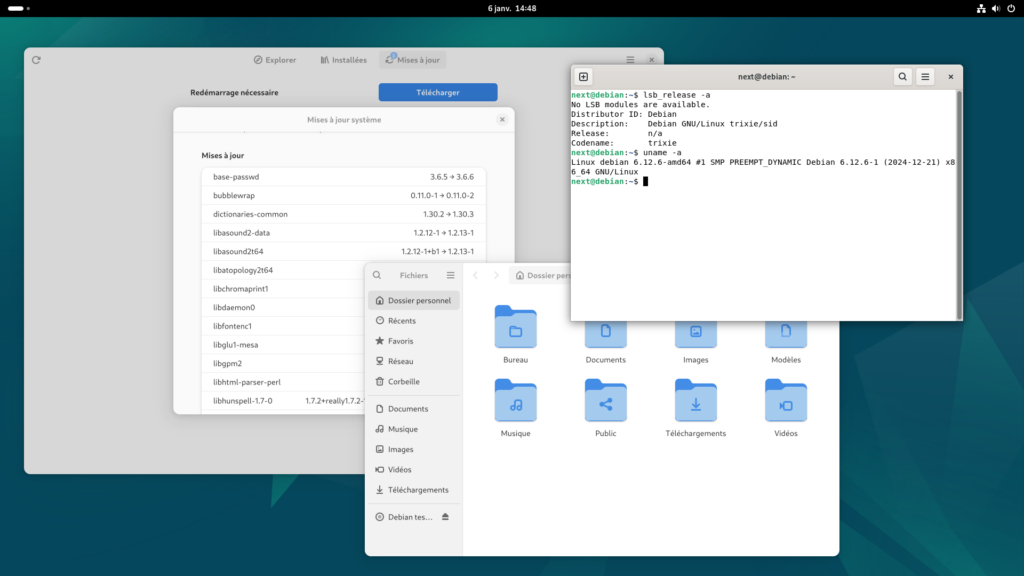Open the Fichiers sidebar menu button

450,275
